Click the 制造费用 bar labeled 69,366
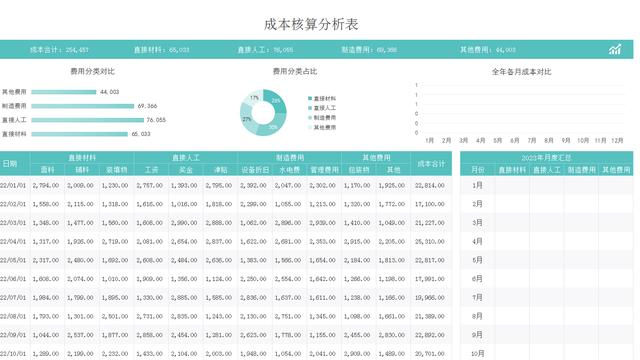 point(82,106)
